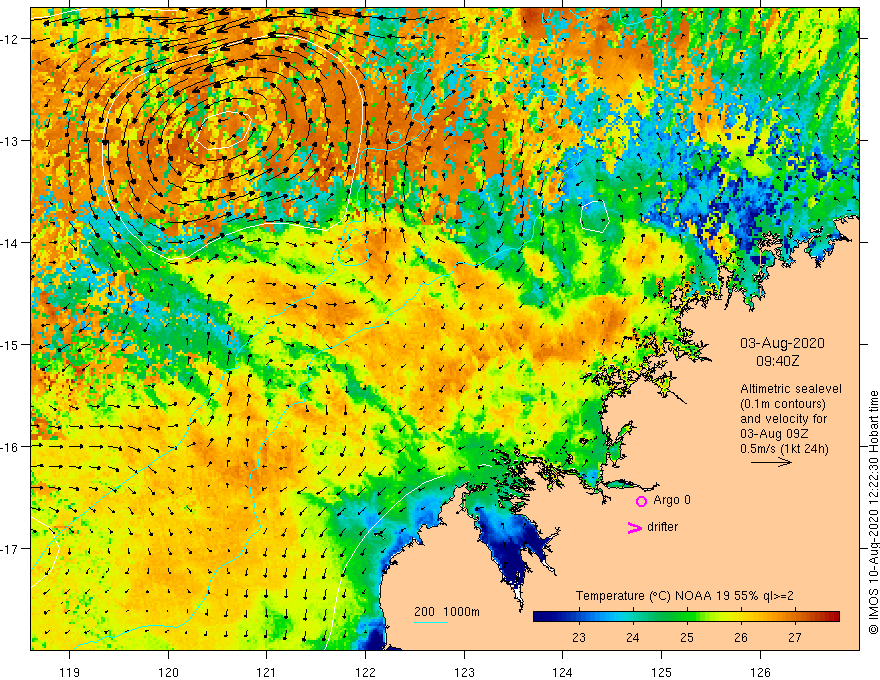Click longitude axis label 120

[x=168, y=673]
